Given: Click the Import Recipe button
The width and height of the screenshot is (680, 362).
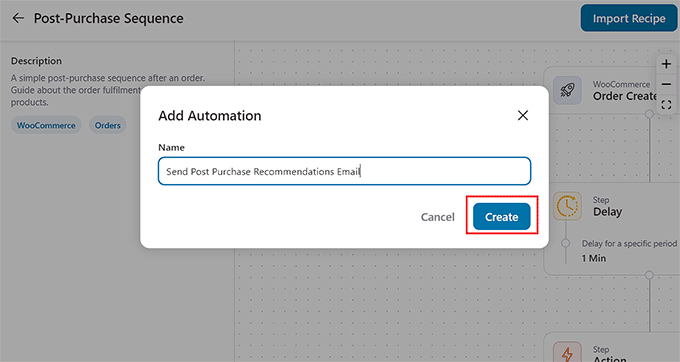Looking at the screenshot, I should tap(629, 18).
